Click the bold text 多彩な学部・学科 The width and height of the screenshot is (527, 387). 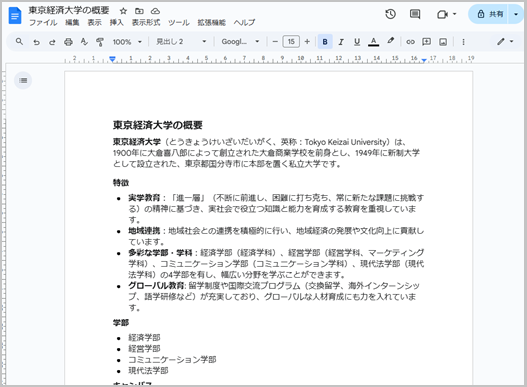point(160,253)
